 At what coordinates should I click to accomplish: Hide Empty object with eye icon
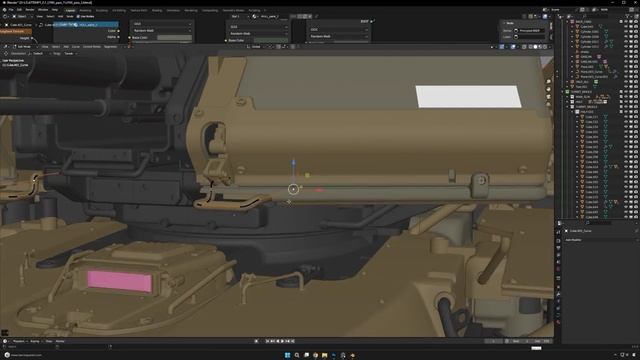point(626,51)
